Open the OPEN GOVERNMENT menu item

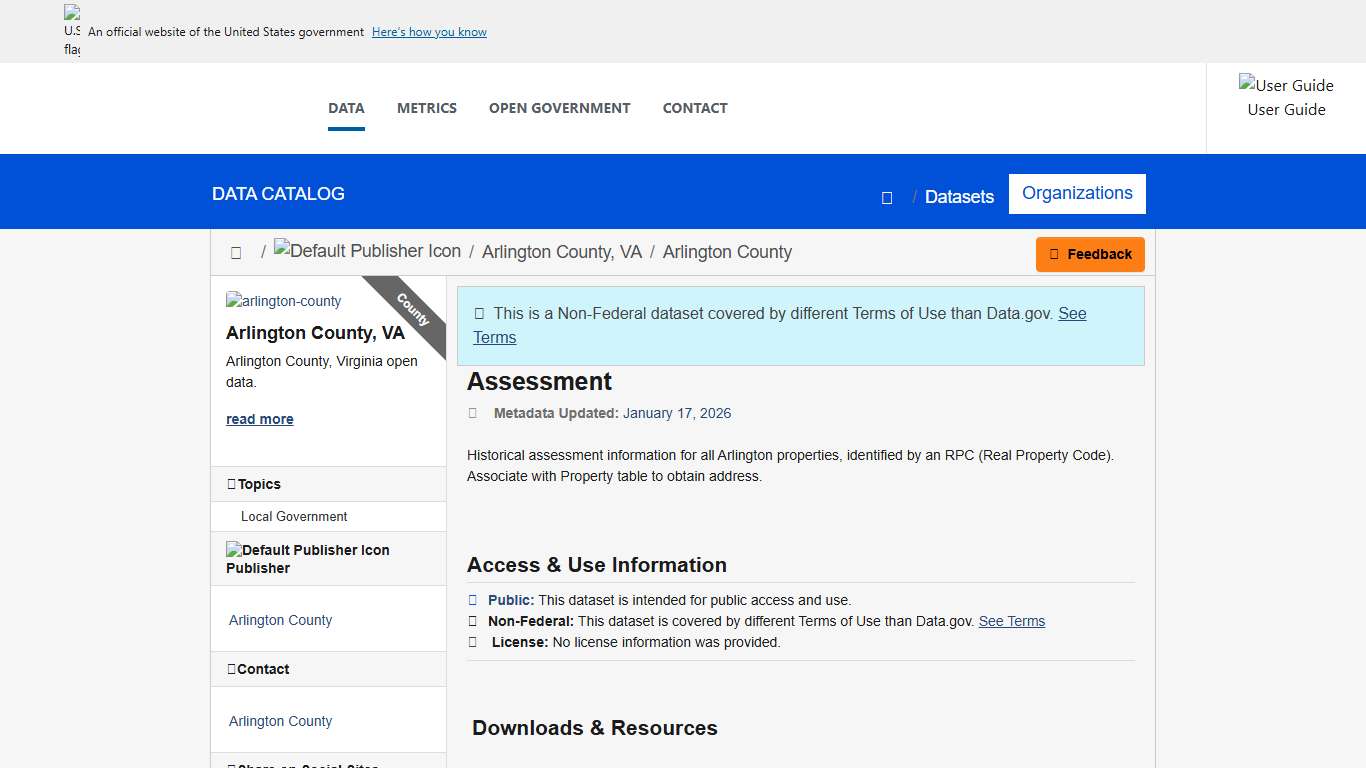pyautogui.click(x=559, y=108)
